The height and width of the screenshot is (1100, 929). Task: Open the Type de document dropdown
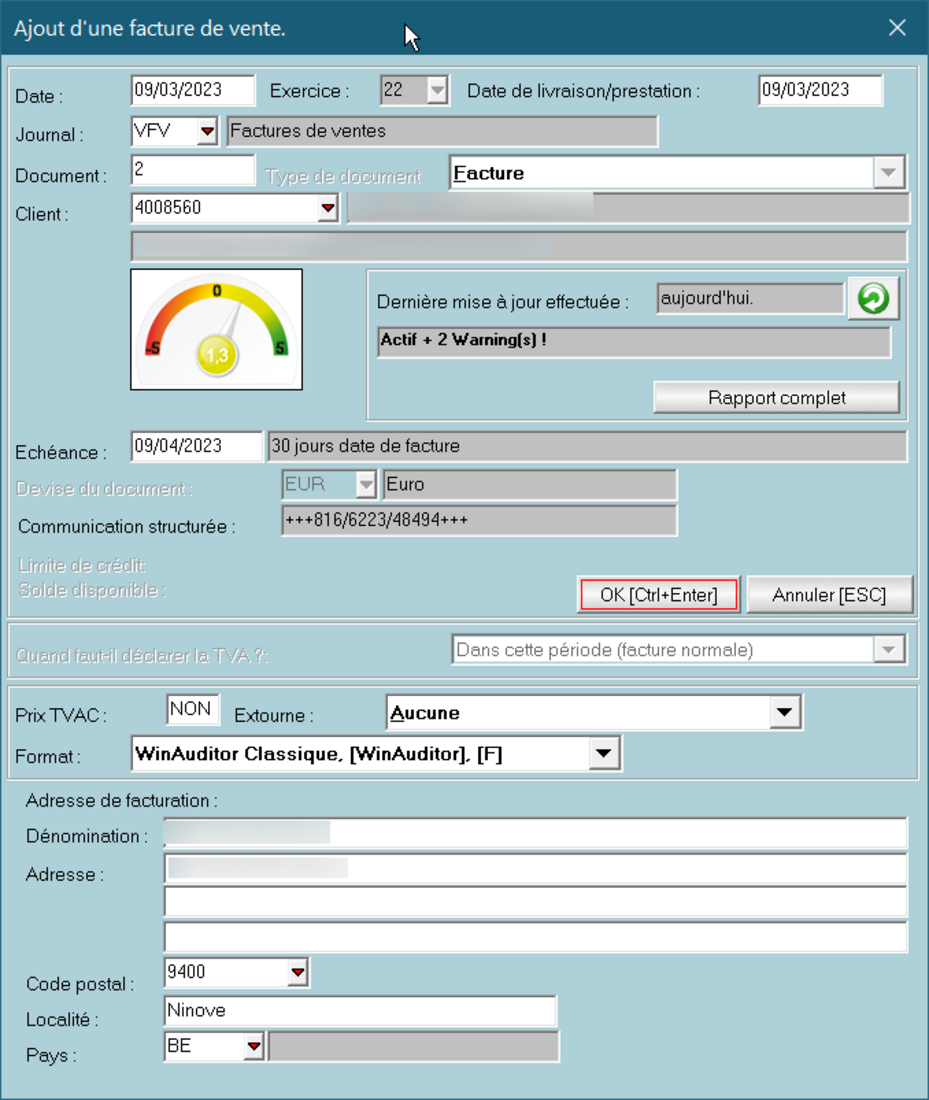887,173
